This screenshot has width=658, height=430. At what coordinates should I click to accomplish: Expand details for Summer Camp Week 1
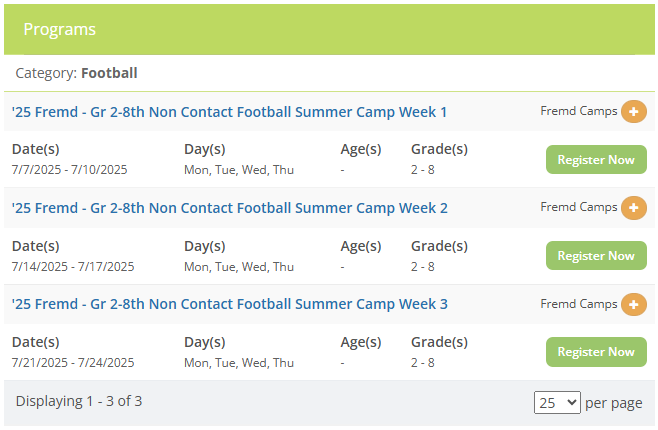(633, 112)
